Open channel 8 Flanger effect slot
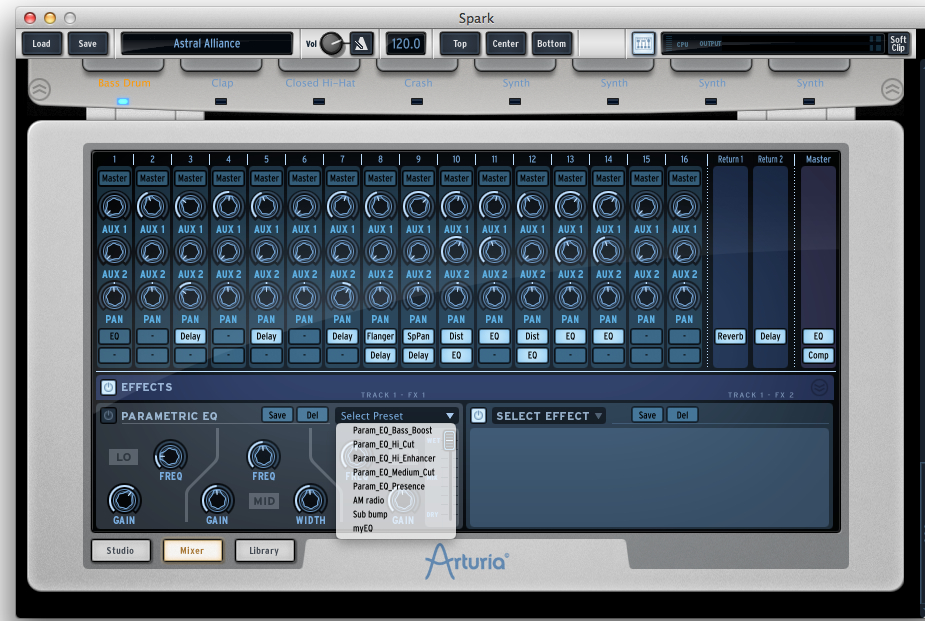Viewport: 925px width, 621px height. [x=380, y=336]
